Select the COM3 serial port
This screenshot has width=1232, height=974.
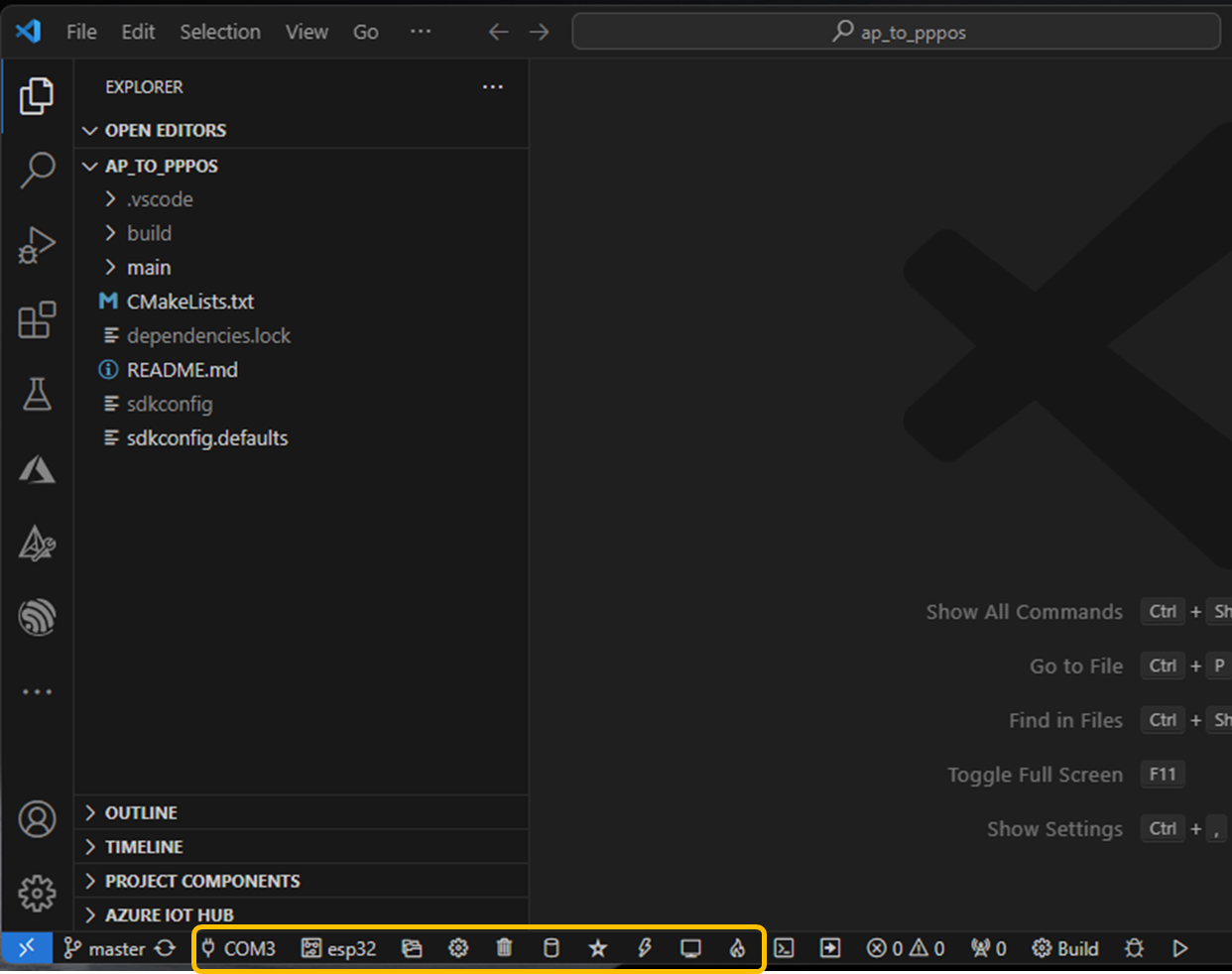tap(238, 948)
